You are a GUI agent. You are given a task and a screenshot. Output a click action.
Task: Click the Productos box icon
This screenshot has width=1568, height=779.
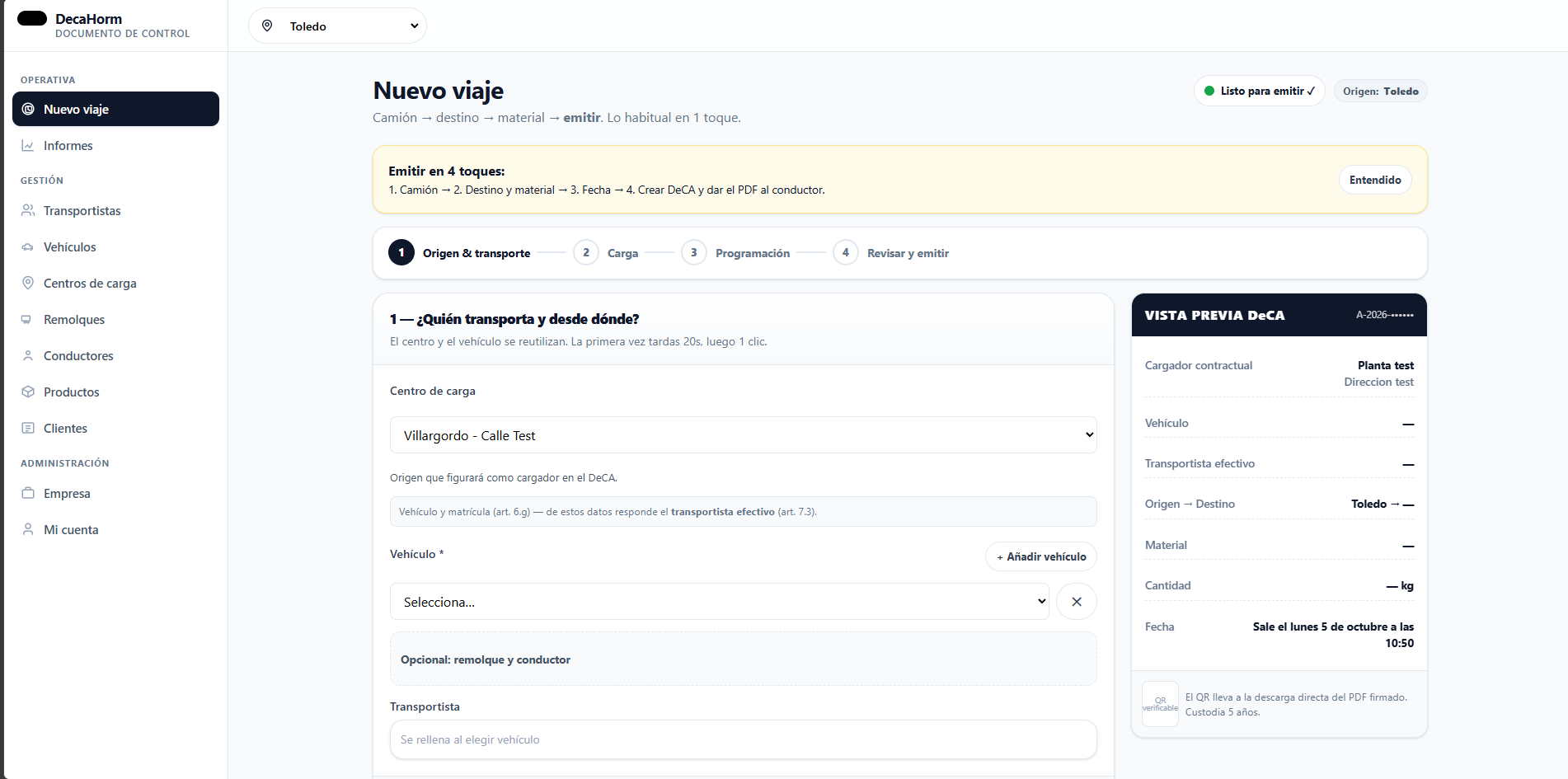tap(28, 392)
